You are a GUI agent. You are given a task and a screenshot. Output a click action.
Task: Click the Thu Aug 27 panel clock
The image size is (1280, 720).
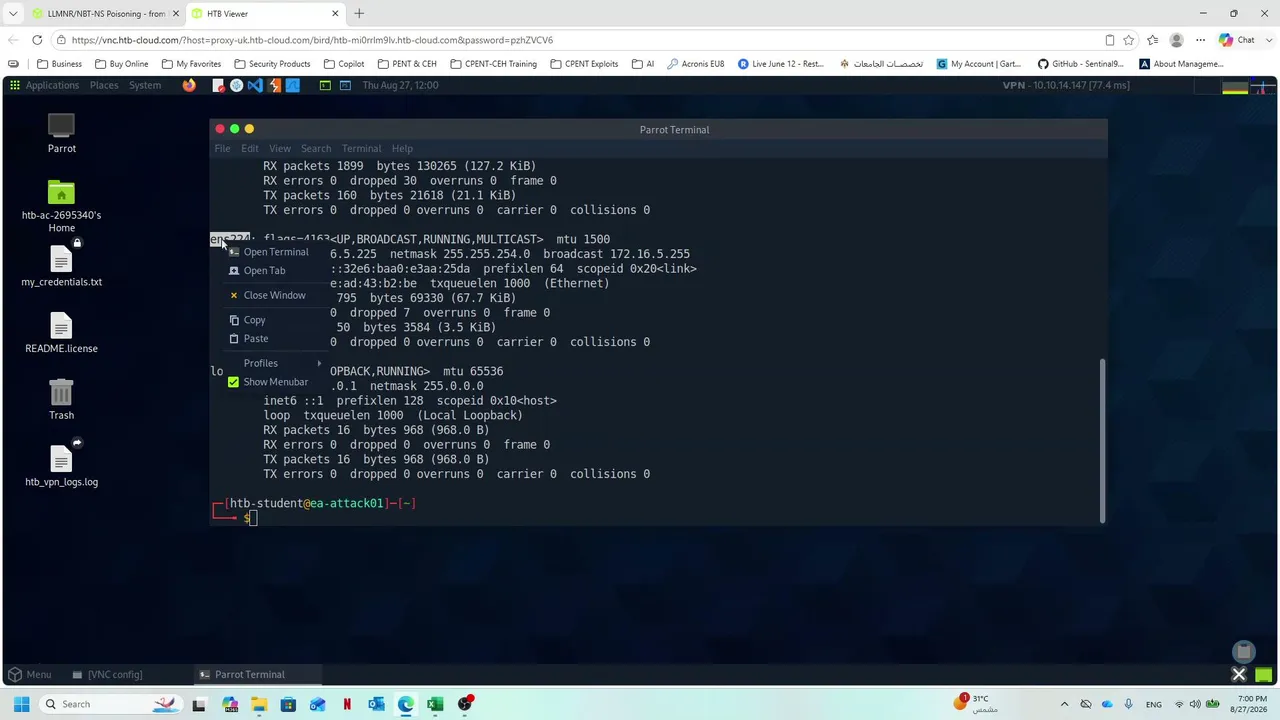click(400, 85)
